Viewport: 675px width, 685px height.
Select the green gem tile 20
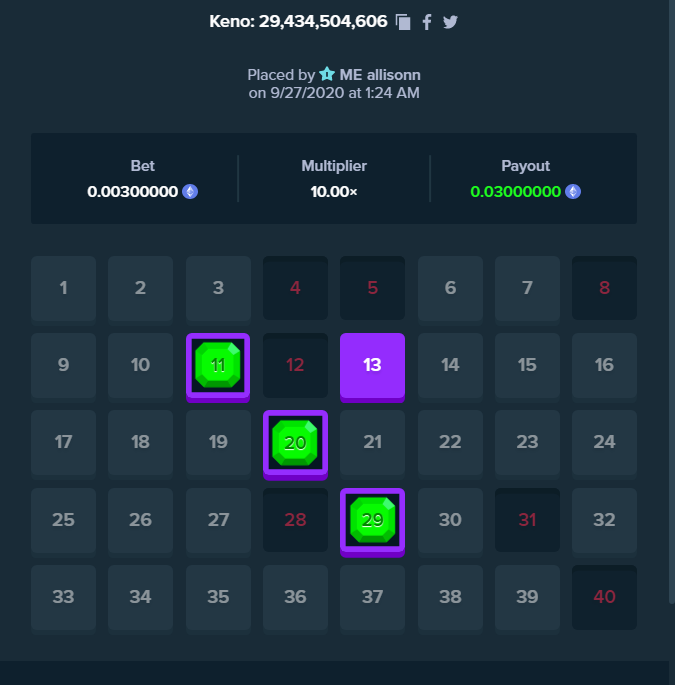pyautogui.click(x=295, y=445)
